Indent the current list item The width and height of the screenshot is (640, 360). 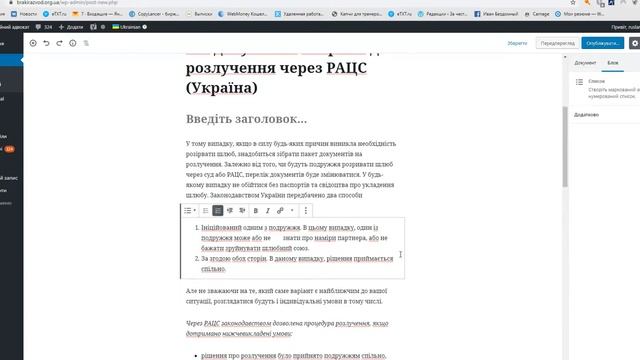(242, 211)
